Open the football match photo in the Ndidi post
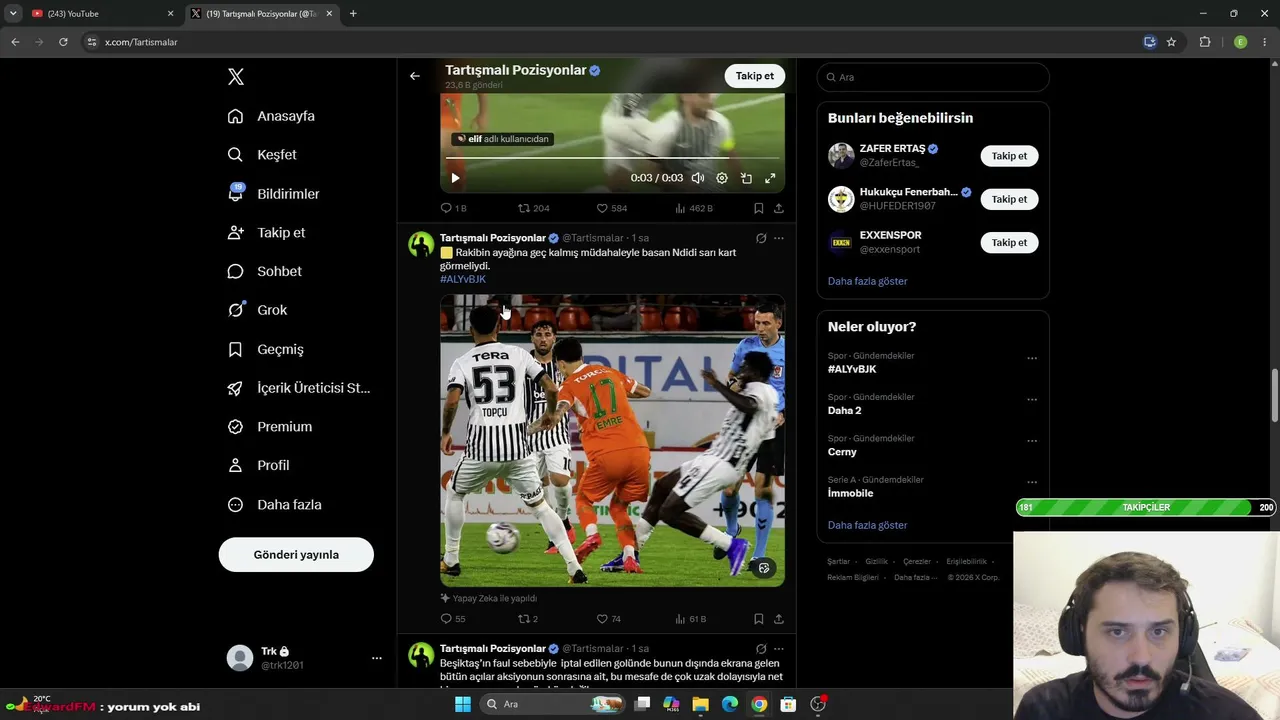This screenshot has height=720, width=1280. (x=612, y=440)
